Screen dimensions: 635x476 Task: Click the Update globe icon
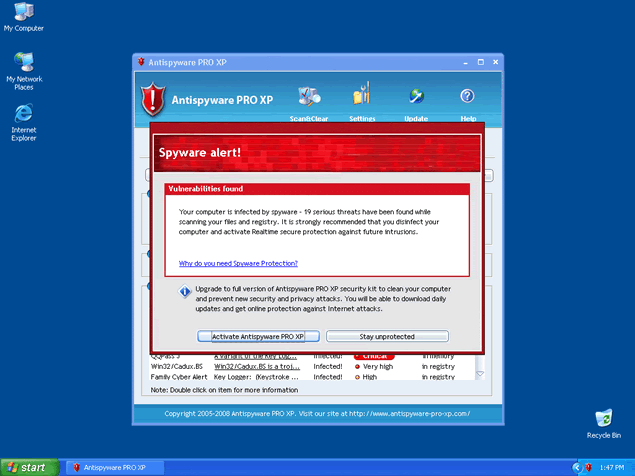click(416, 98)
